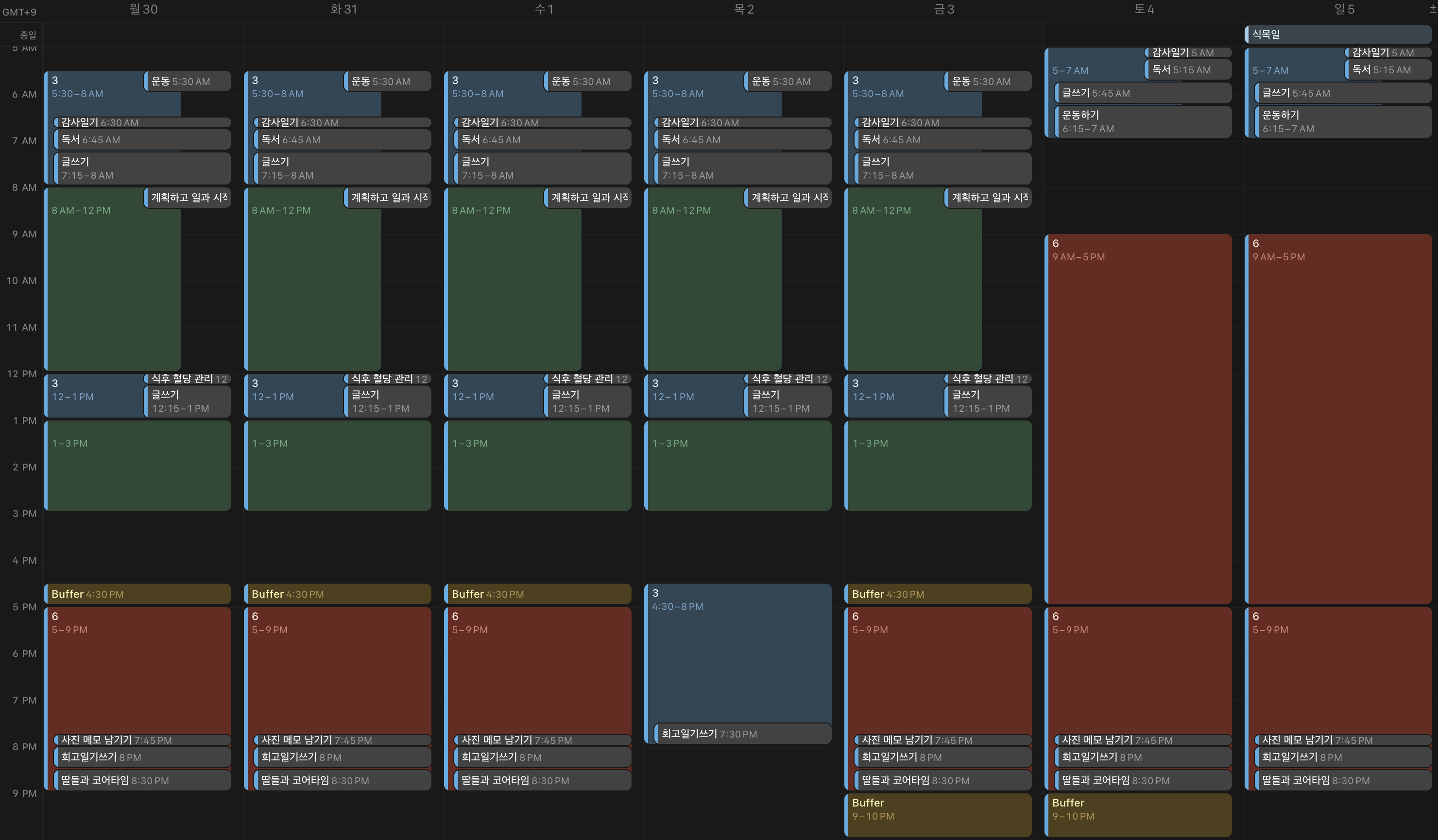Open Friday's 식후 혈당 관리 event
Viewport: 1438px width, 840px height.
point(989,379)
